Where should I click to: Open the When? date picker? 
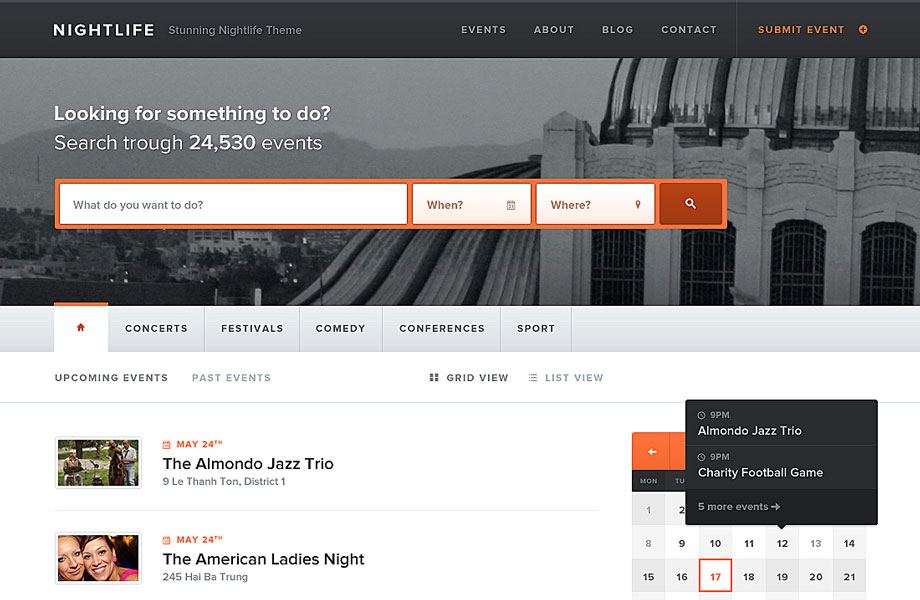point(462,205)
